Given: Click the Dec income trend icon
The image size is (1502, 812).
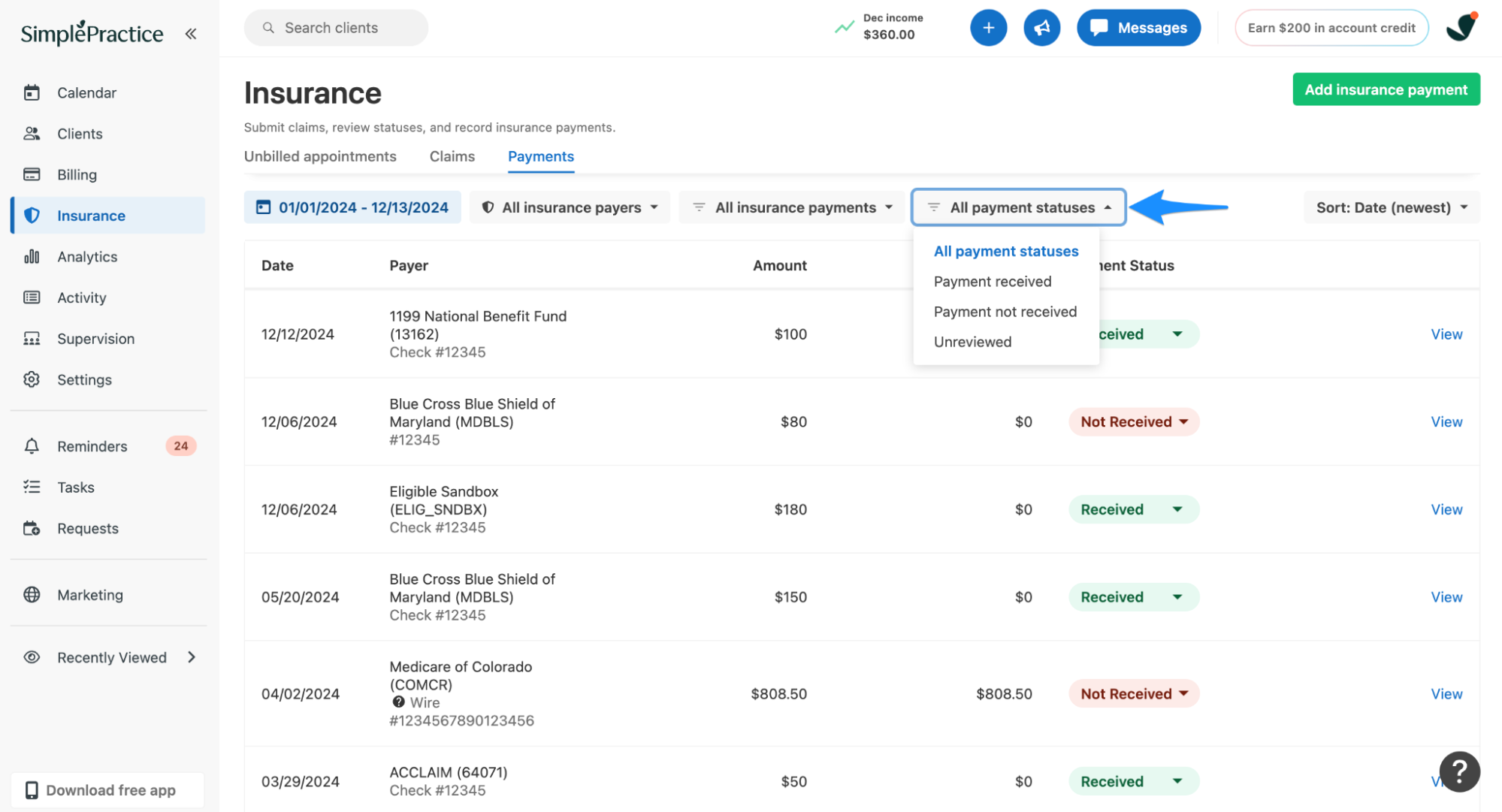Looking at the screenshot, I should click(845, 28).
